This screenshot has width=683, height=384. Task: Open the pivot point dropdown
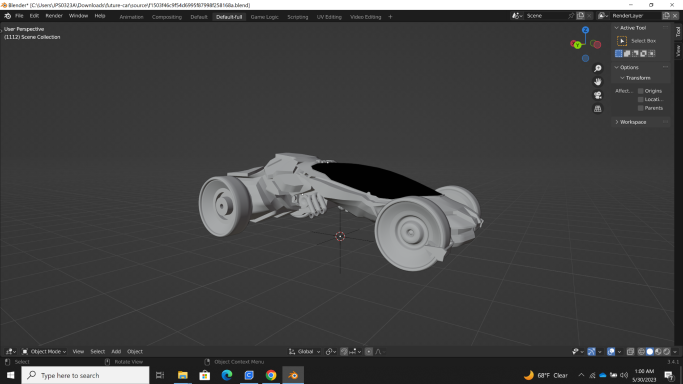(x=331, y=352)
